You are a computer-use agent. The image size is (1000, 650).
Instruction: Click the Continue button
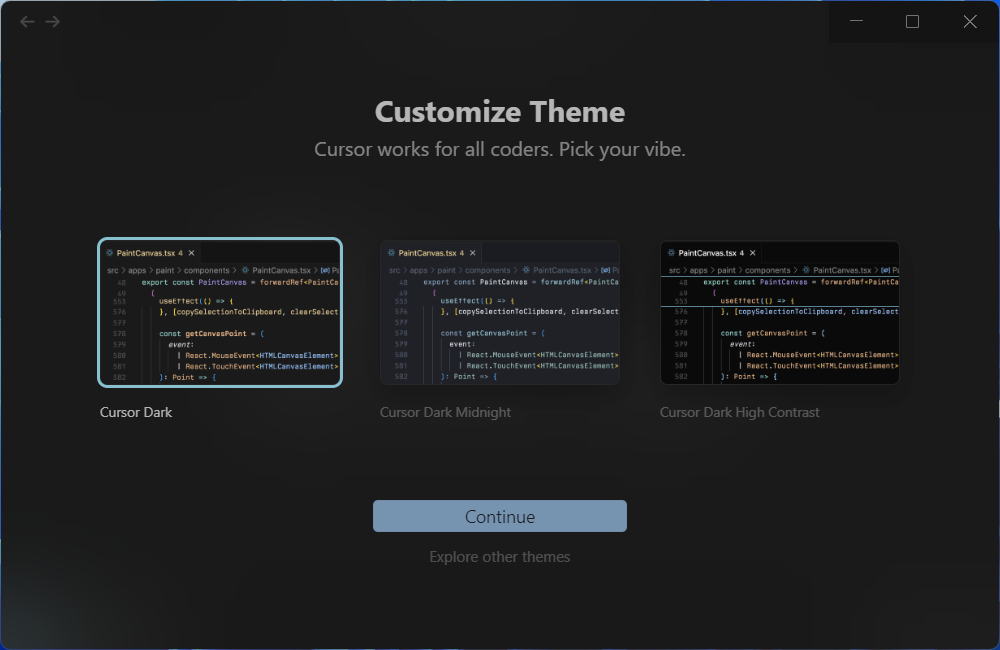500,516
